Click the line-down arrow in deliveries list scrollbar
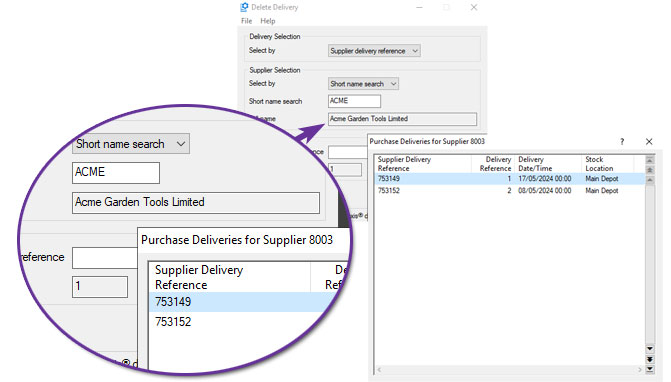Screen dimensions: 671x382 650,349
